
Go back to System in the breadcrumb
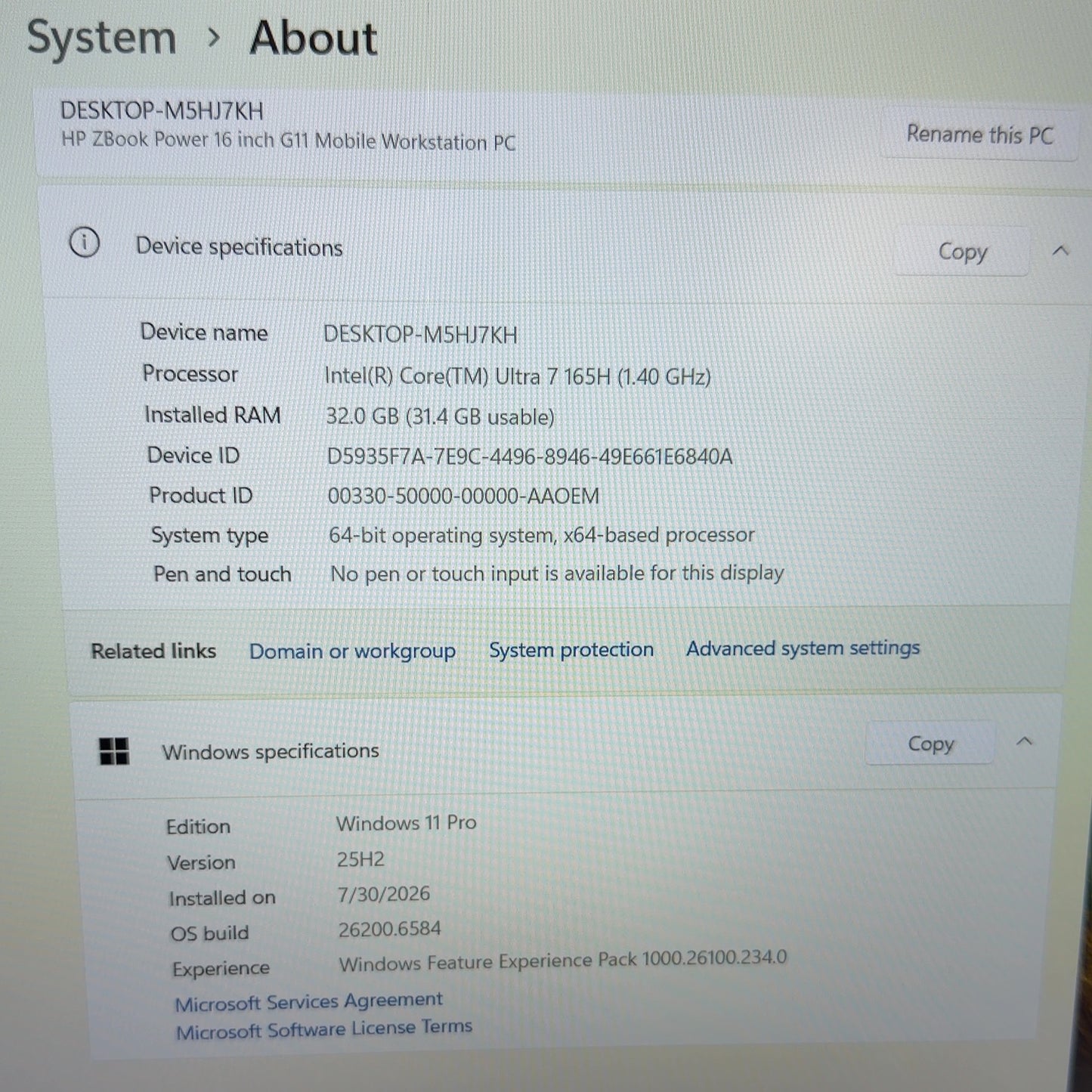tap(101, 38)
